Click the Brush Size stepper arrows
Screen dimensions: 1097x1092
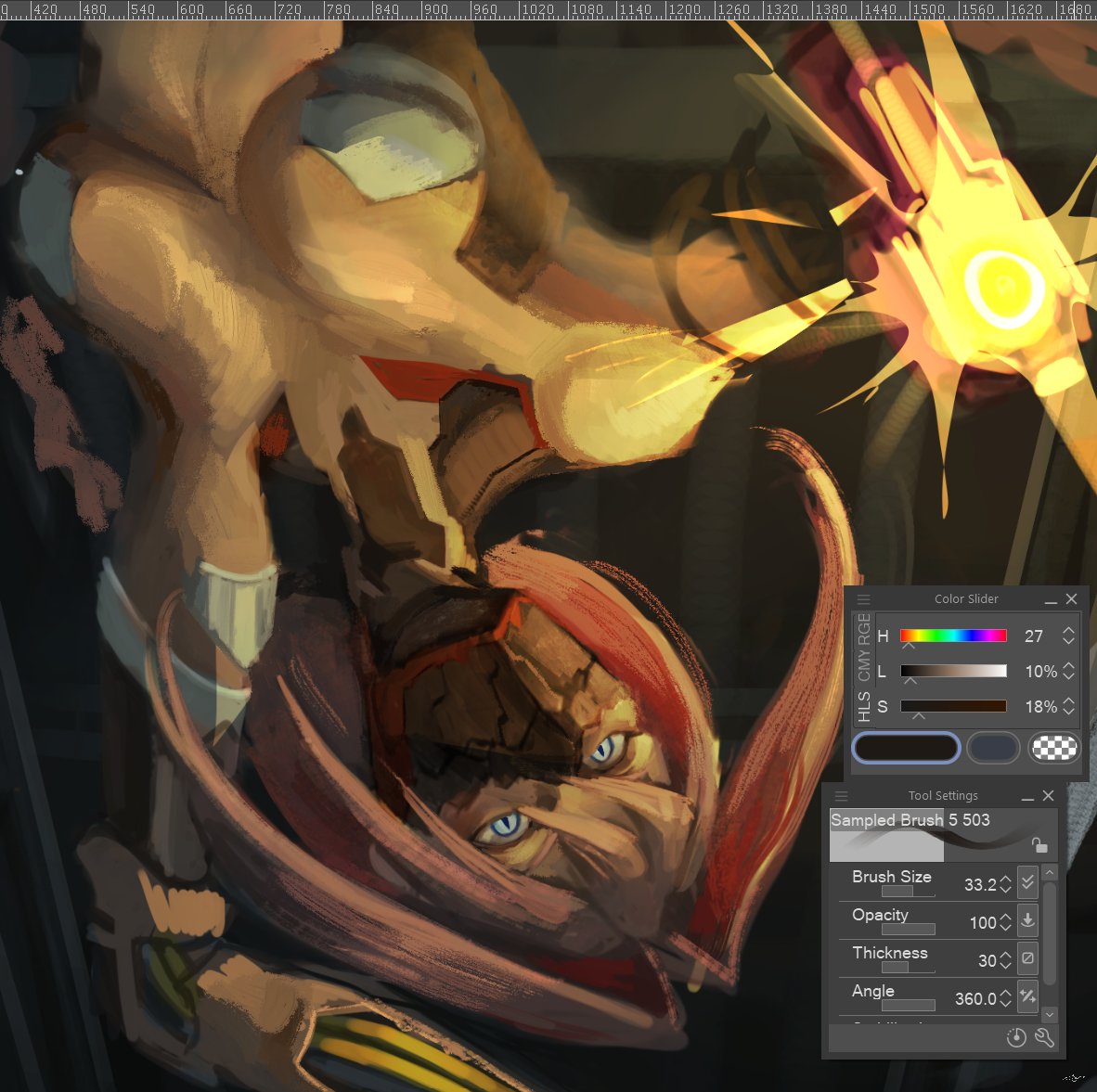coord(1005,884)
